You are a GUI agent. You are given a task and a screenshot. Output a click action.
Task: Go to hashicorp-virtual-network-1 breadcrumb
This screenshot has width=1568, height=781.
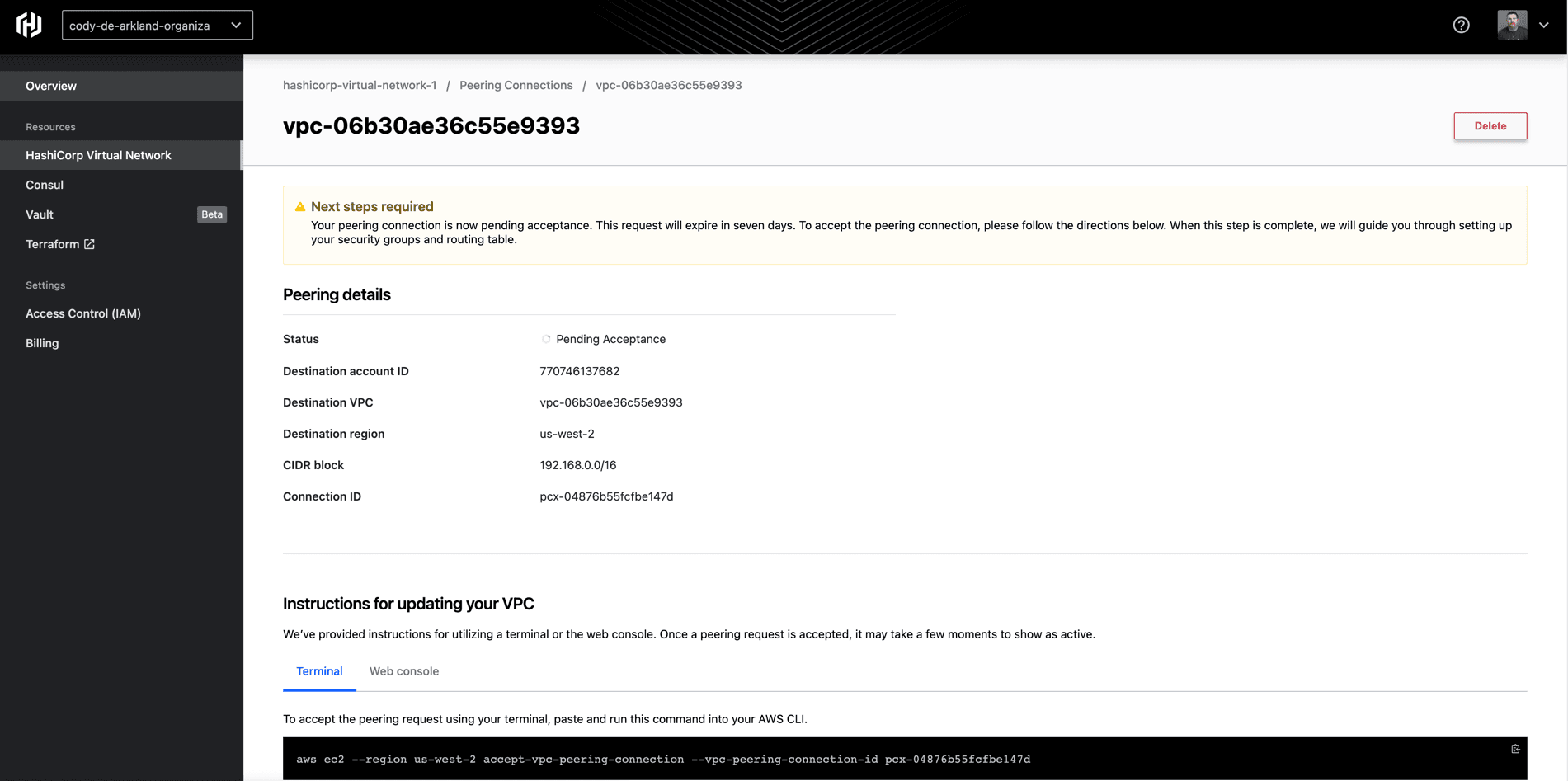click(360, 85)
